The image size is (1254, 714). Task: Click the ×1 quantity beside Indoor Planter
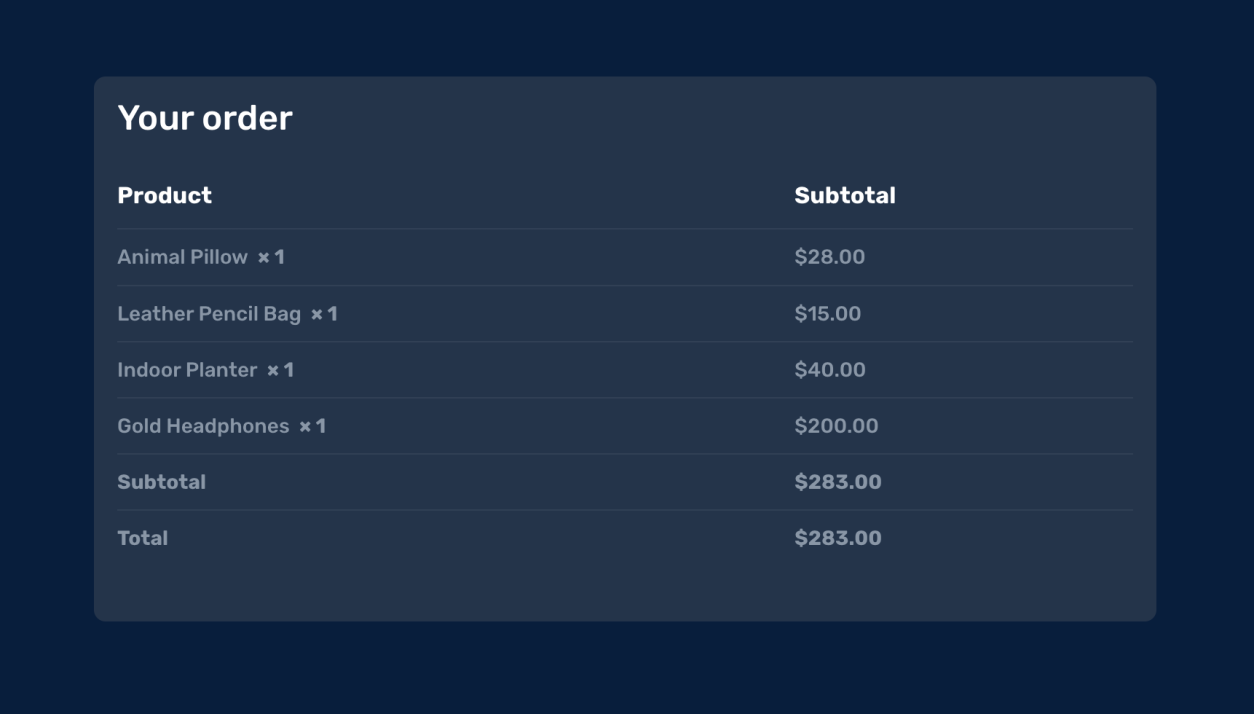click(x=280, y=370)
